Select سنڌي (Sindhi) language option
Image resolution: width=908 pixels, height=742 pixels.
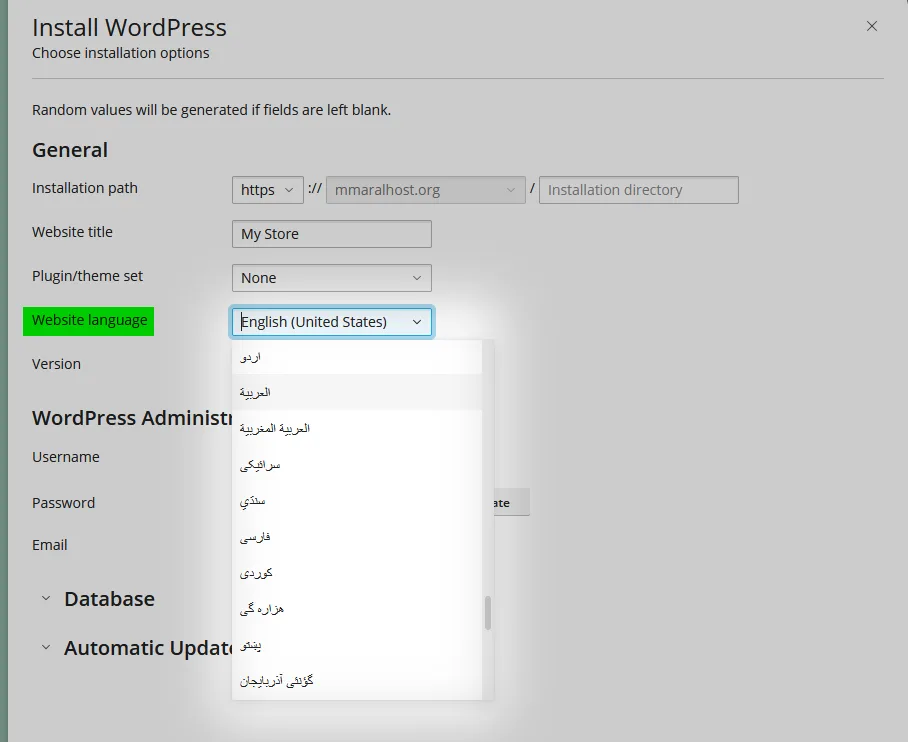coord(357,500)
